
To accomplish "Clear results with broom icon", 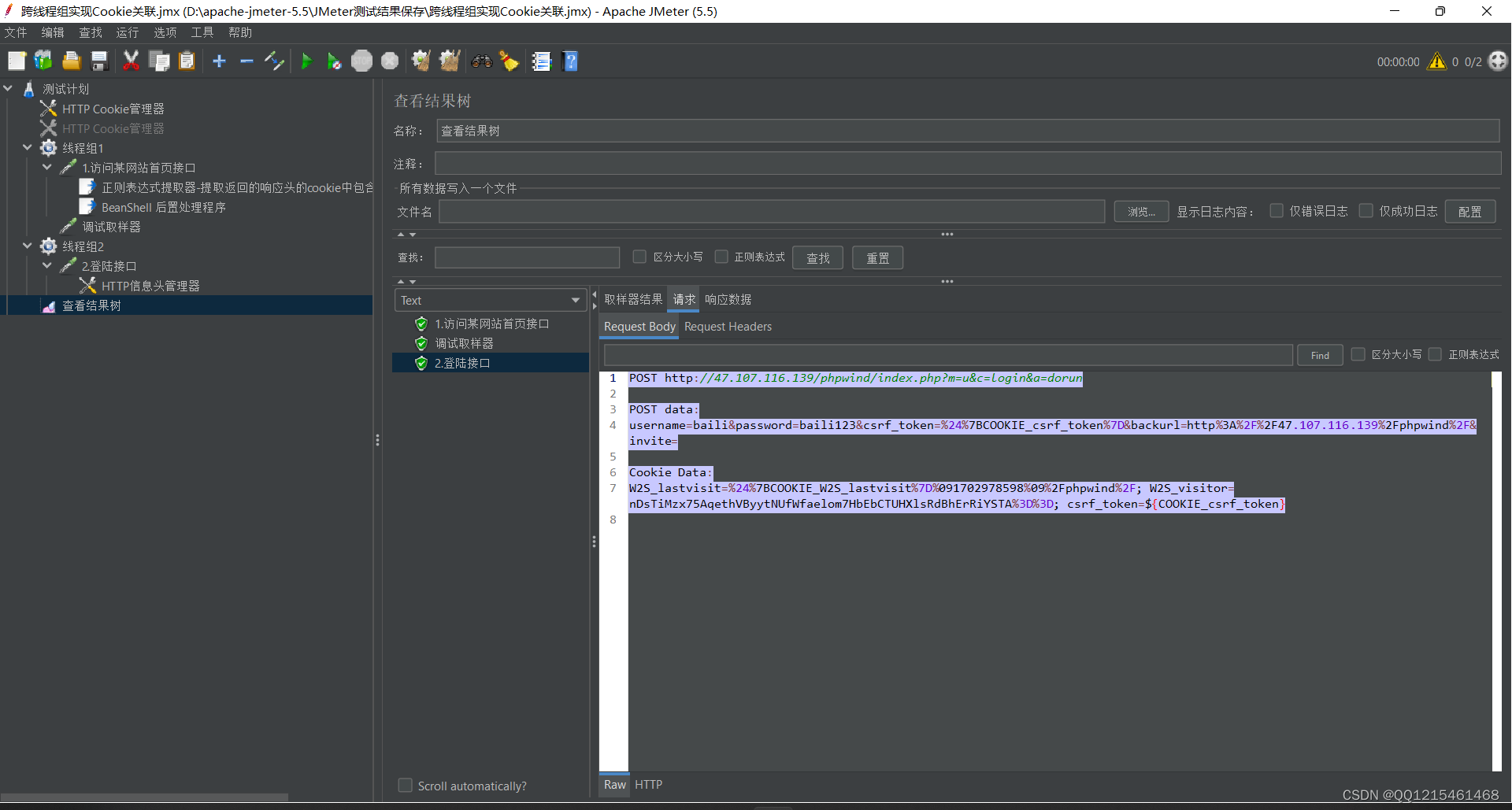I will click(x=421, y=61).
